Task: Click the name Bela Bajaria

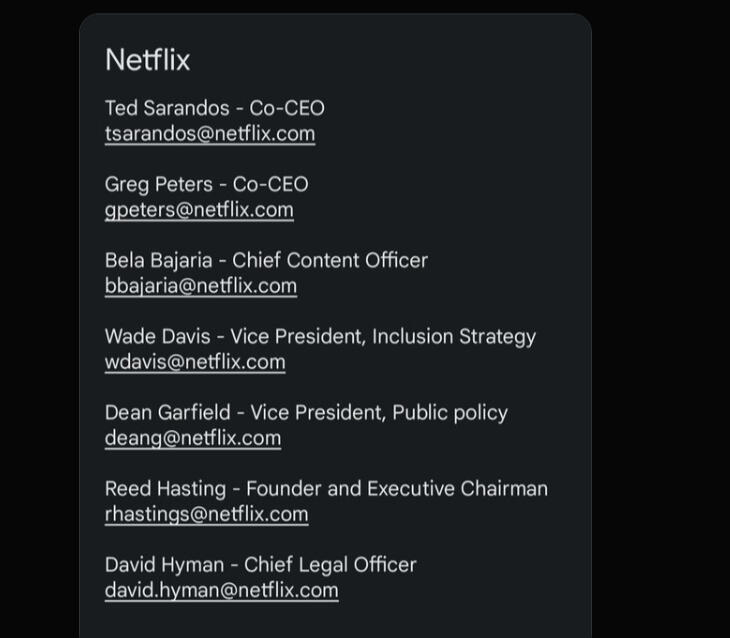Action: pos(159,261)
